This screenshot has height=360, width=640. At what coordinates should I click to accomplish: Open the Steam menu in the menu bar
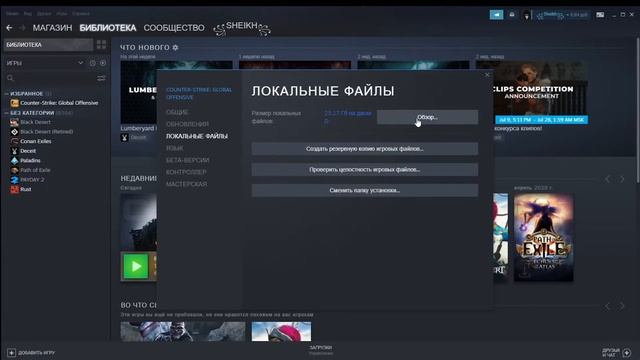12,13
